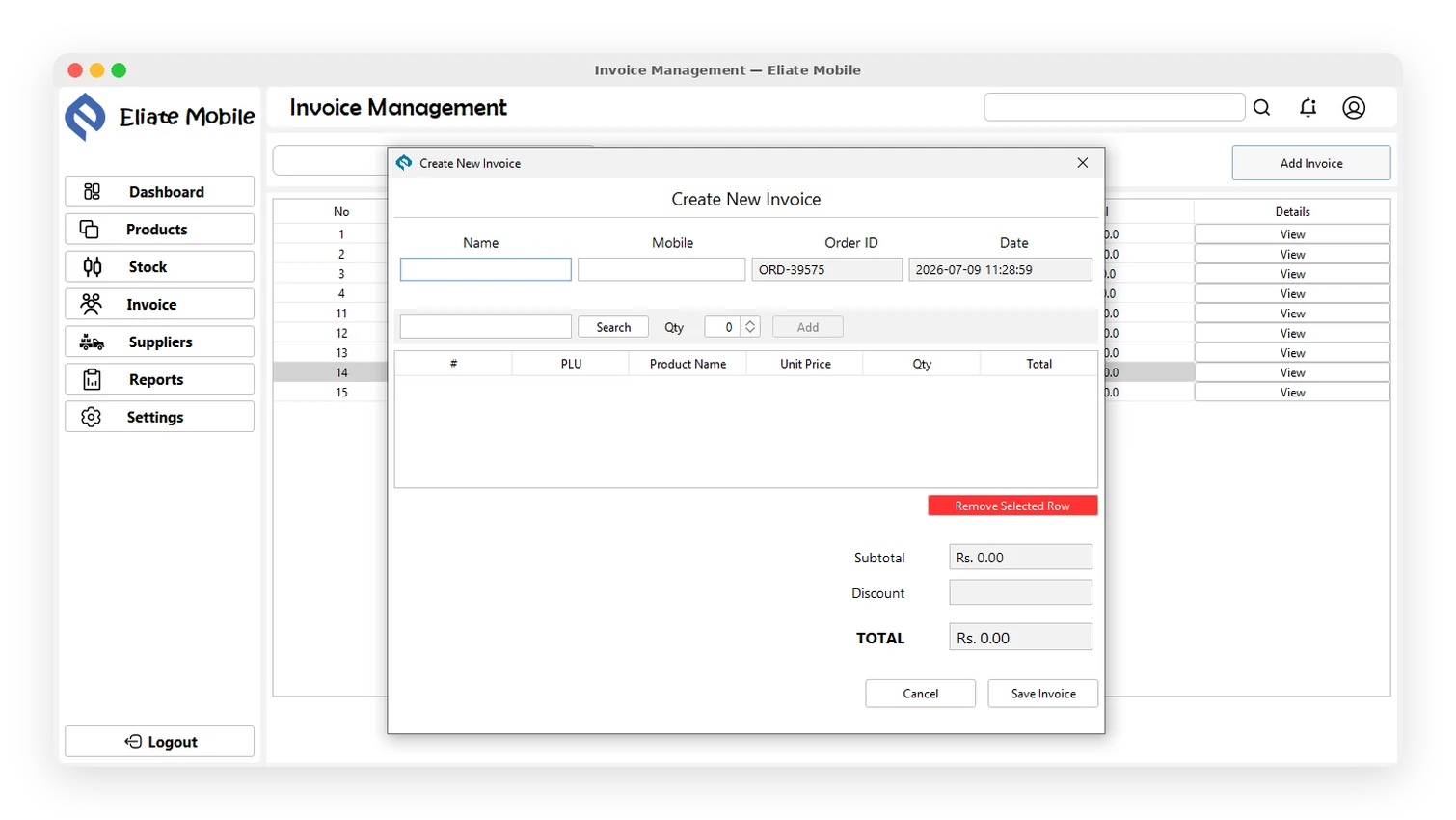
Task: Click the Save Invoice button
Action: pyautogui.click(x=1043, y=694)
